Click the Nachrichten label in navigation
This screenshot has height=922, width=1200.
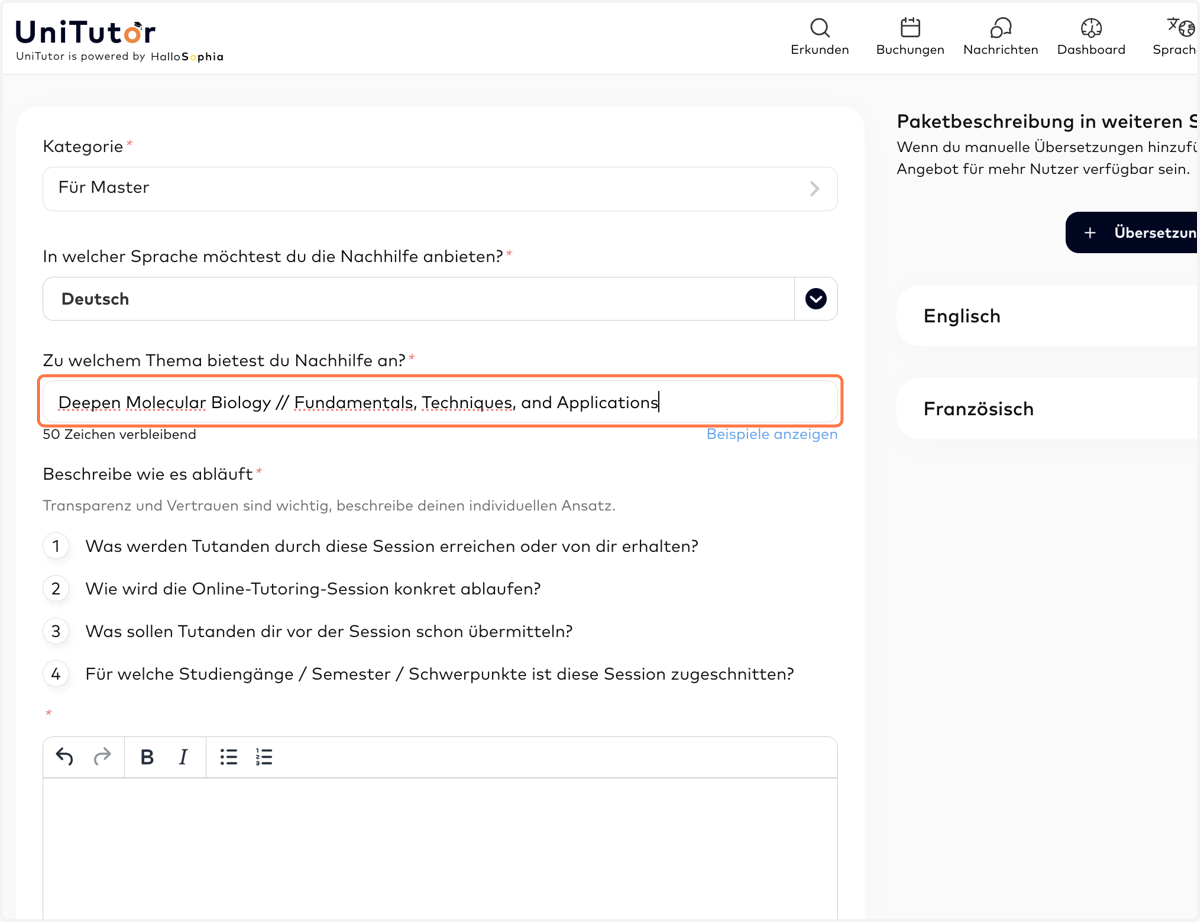1001,50
